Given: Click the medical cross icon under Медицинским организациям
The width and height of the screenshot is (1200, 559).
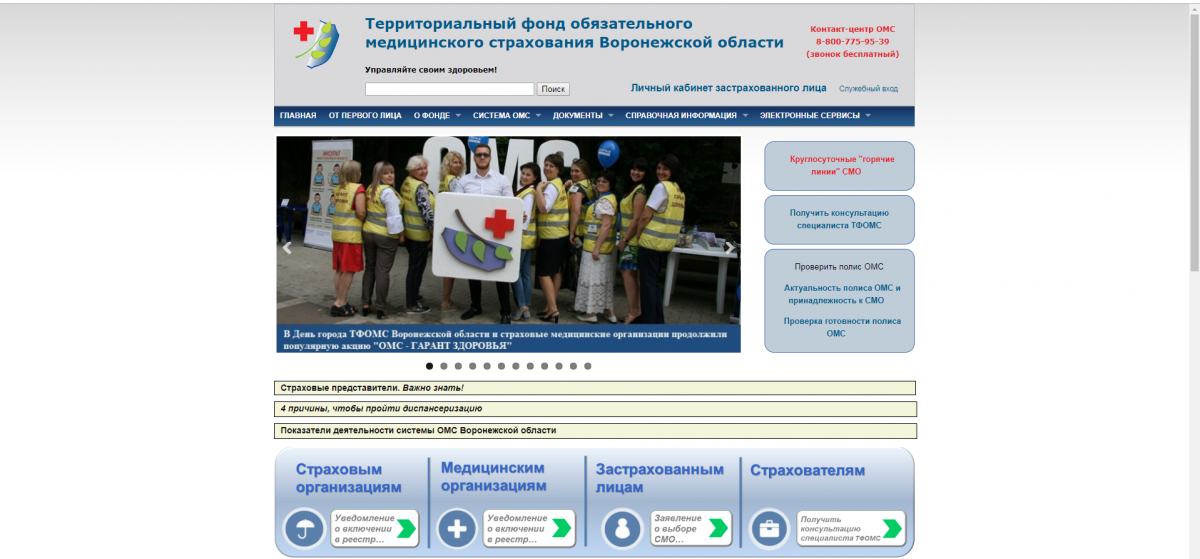Looking at the screenshot, I should point(457,528).
